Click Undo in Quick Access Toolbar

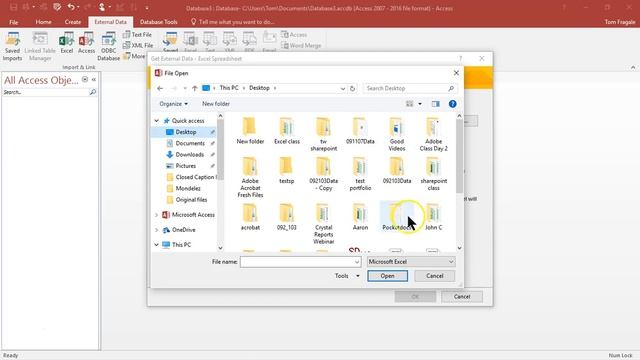point(71,7)
